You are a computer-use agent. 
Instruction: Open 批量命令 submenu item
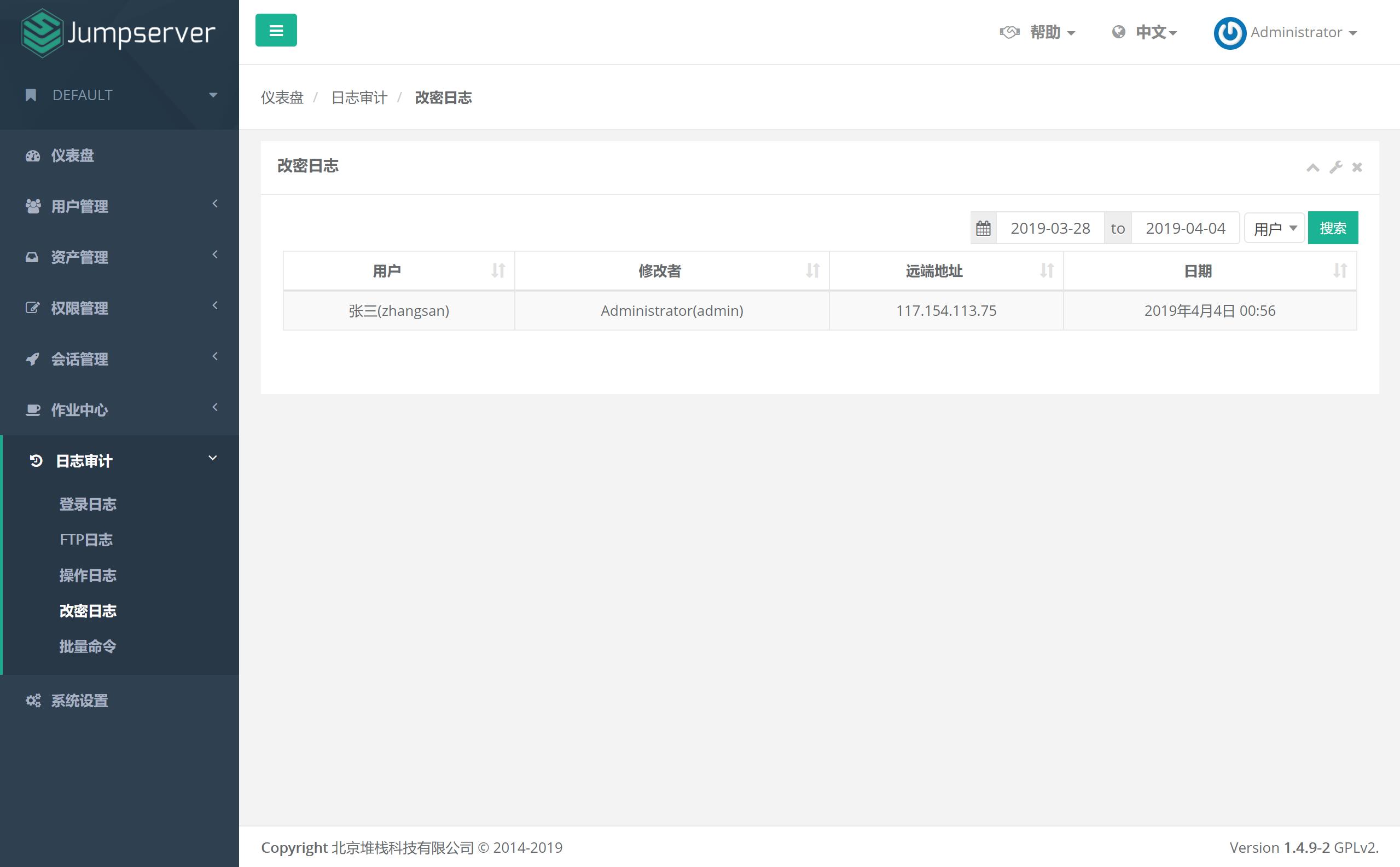pos(88,646)
